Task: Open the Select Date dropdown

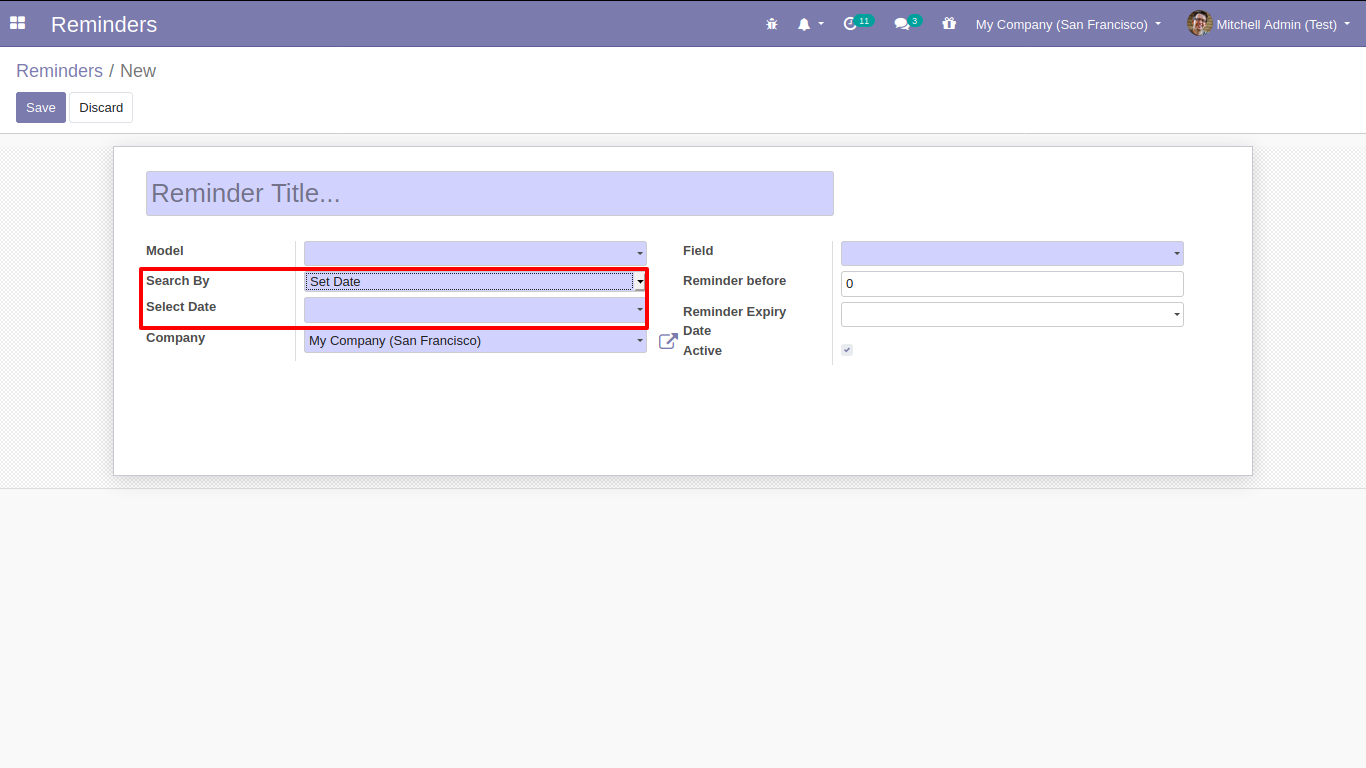Action: click(x=475, y=310)
